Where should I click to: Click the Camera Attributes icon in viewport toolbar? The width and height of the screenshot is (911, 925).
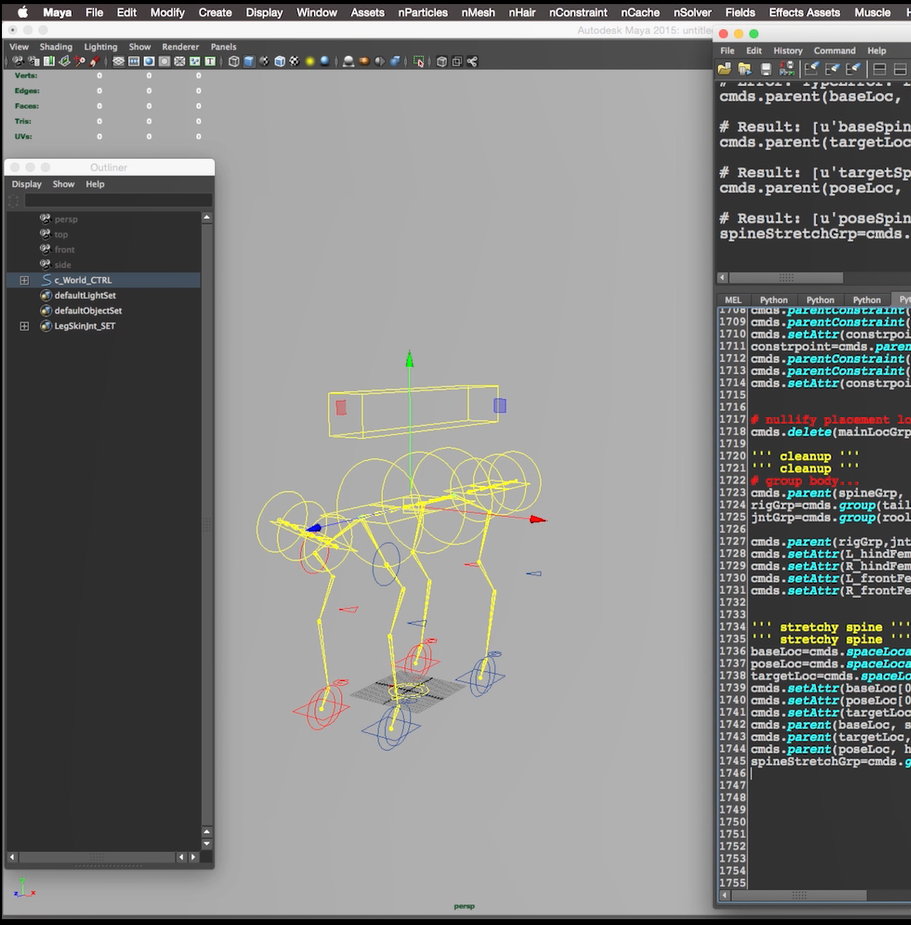pyautogui.click(x=34, y=61)
